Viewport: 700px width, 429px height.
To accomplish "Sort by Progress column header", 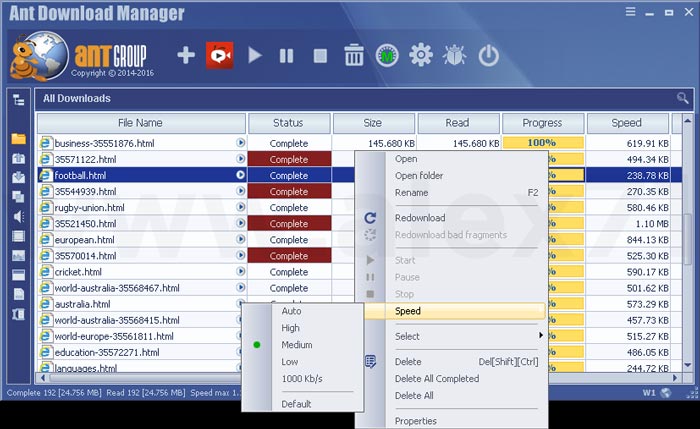I will [x=543, y=123].
